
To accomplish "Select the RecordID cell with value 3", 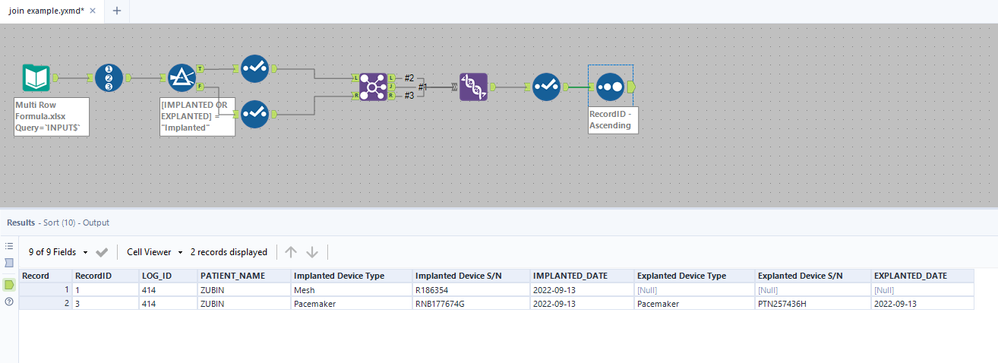I will pos(106,304).
